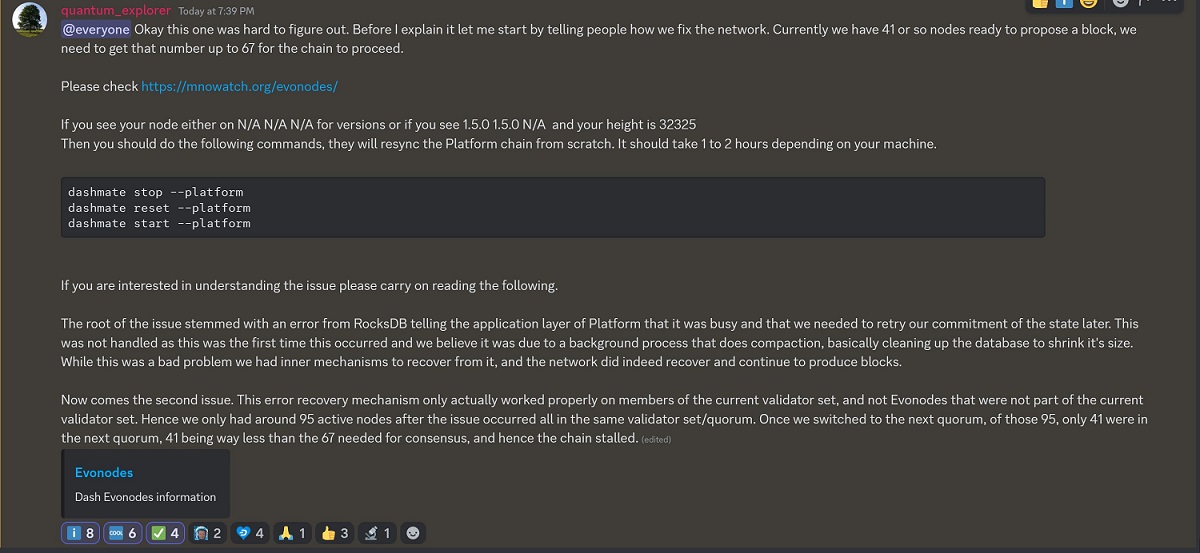This screenshot has height=553, width=1200.
Task: Open quantum_explorer's user profile name
Action: point(116,11)
